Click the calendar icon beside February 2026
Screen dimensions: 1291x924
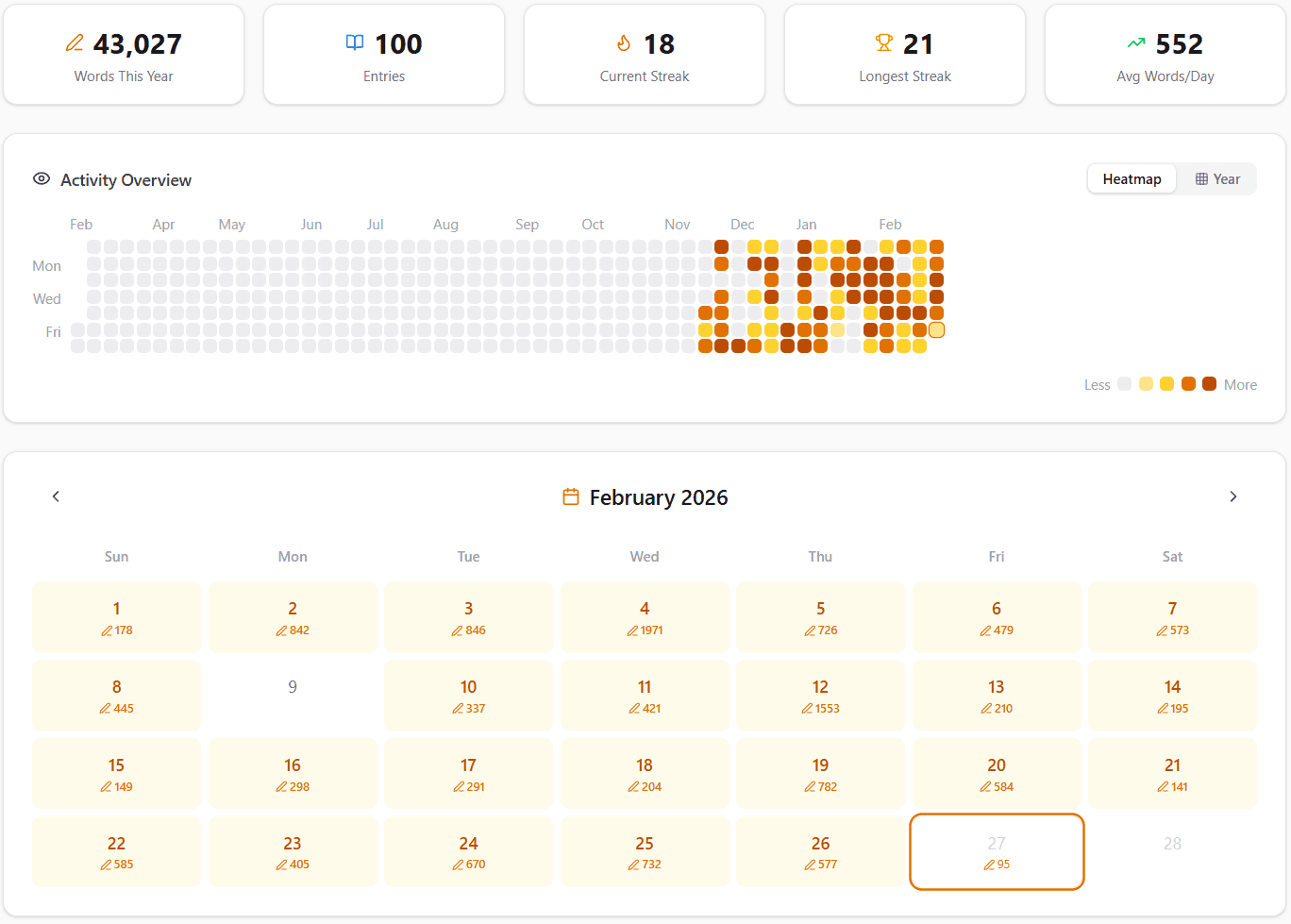(x=571, y=496)
